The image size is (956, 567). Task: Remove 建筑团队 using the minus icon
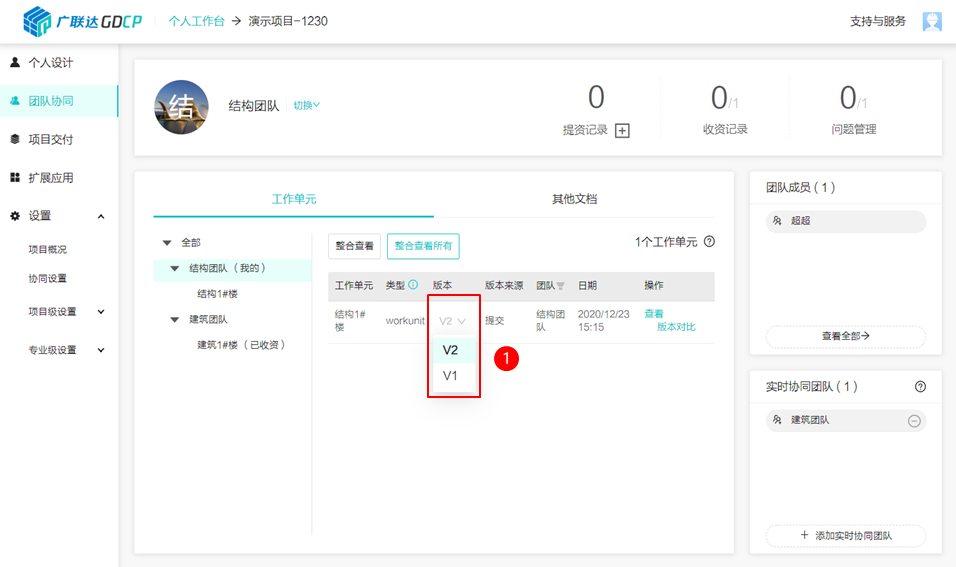pos(914,421)
